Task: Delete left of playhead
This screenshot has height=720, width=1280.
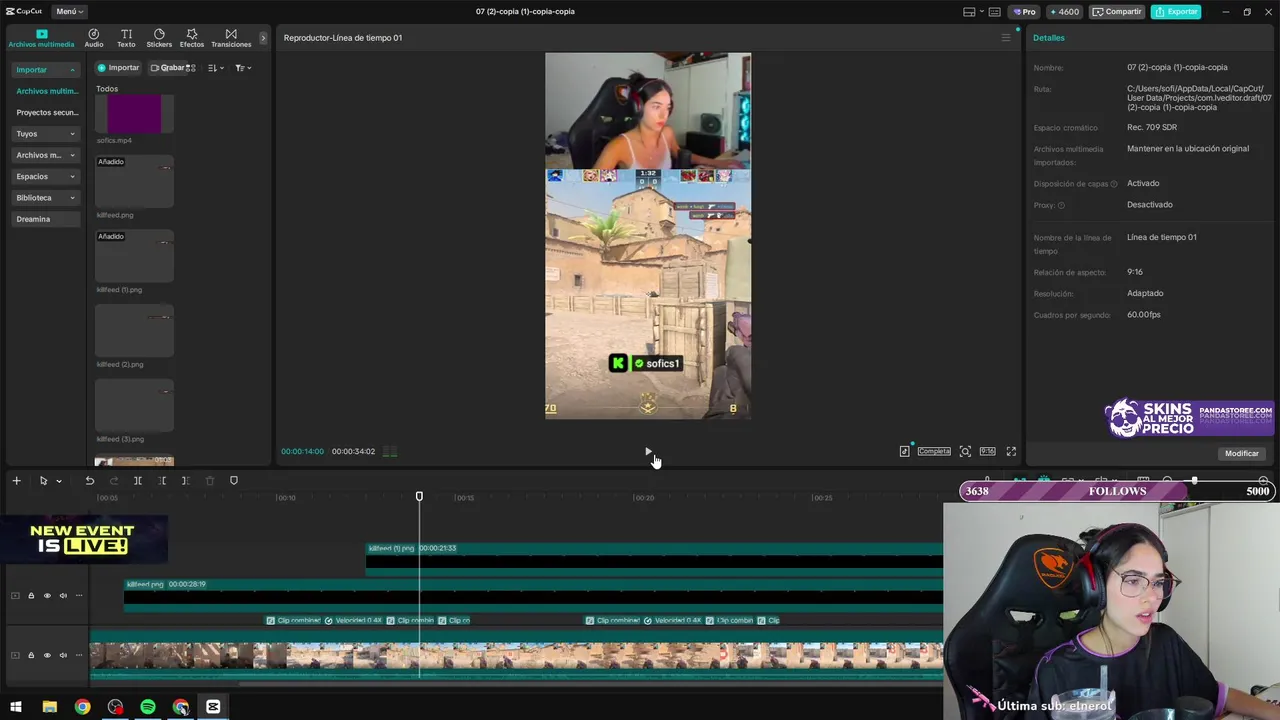Action: coord(161,481)
